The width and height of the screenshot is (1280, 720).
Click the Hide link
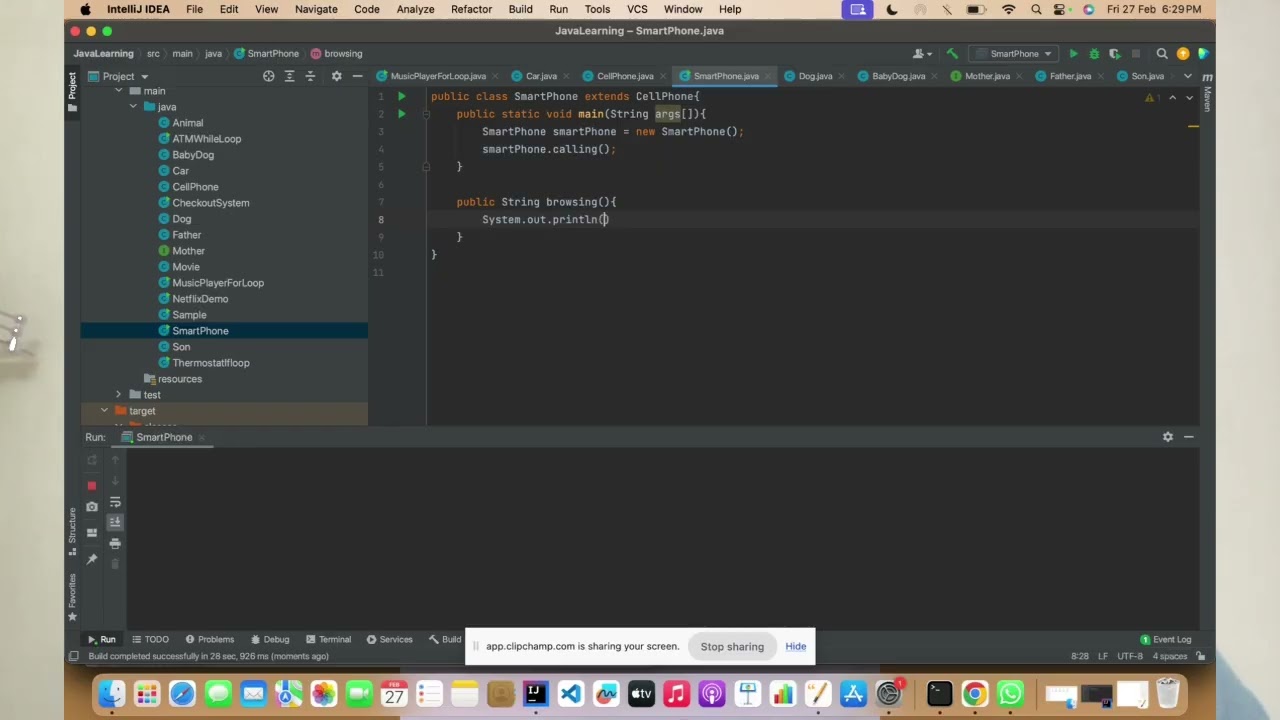(796, 646)
